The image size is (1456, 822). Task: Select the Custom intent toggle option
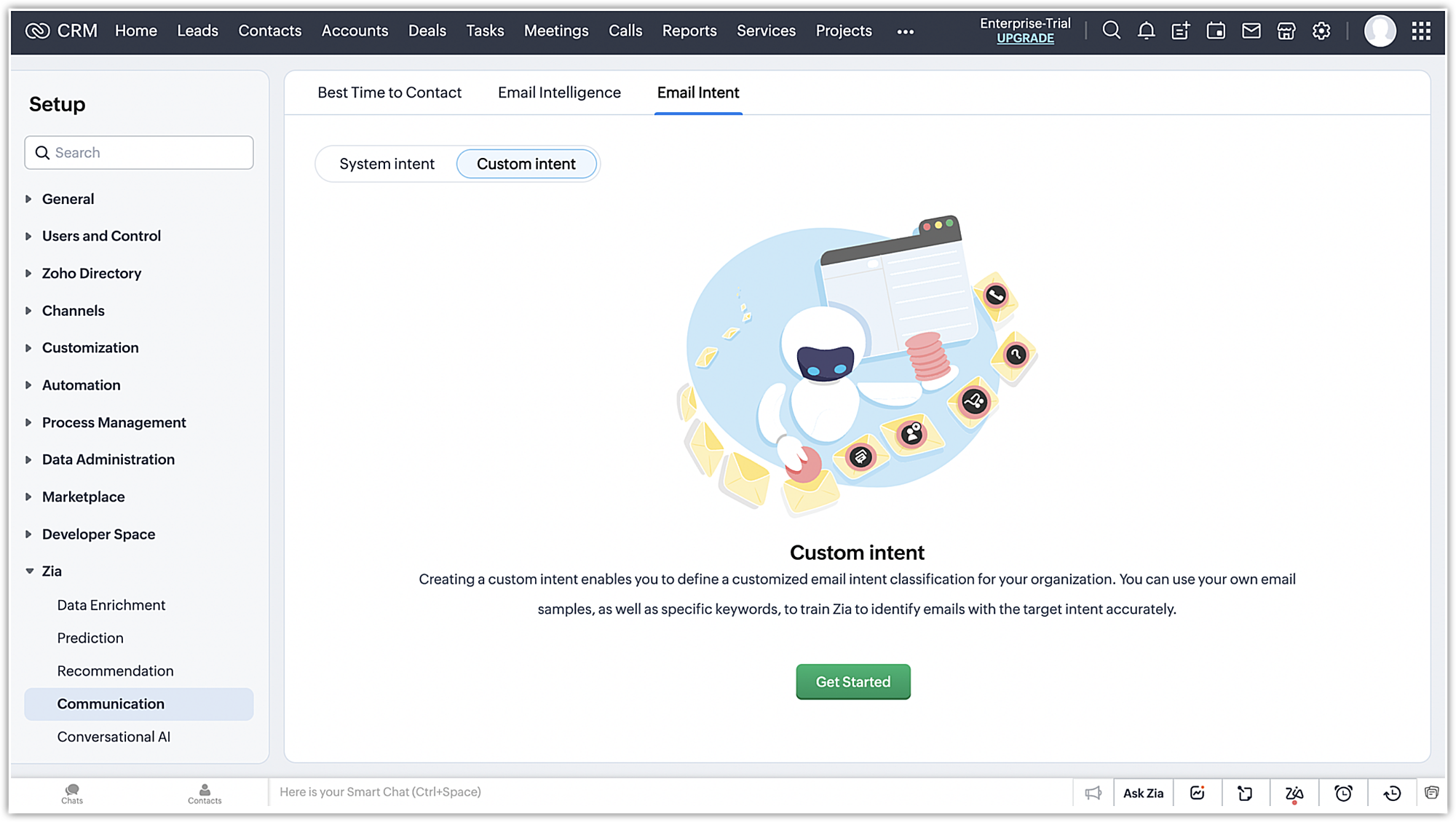click(526, 164)
